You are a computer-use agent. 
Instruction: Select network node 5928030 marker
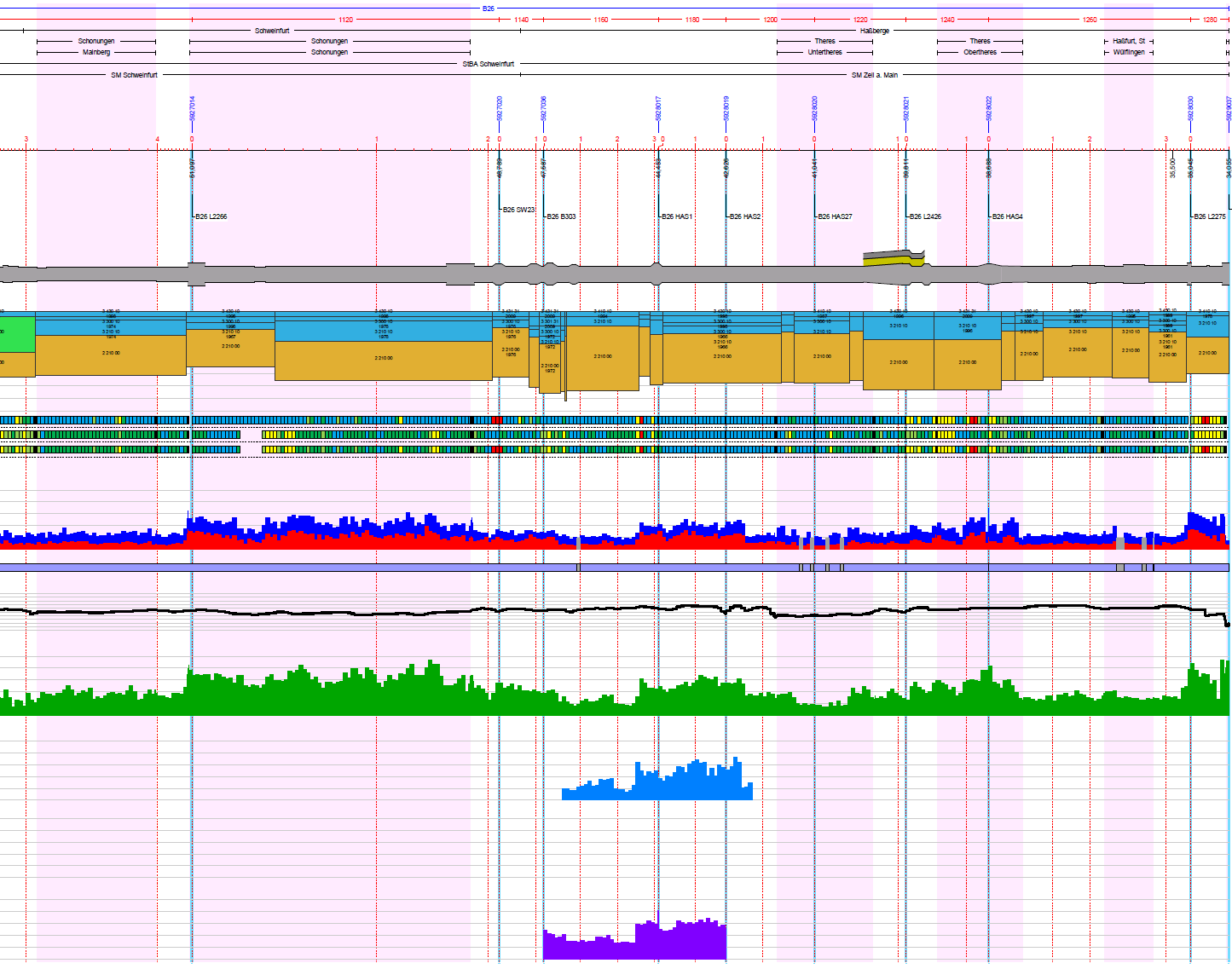pos(1191,109)
